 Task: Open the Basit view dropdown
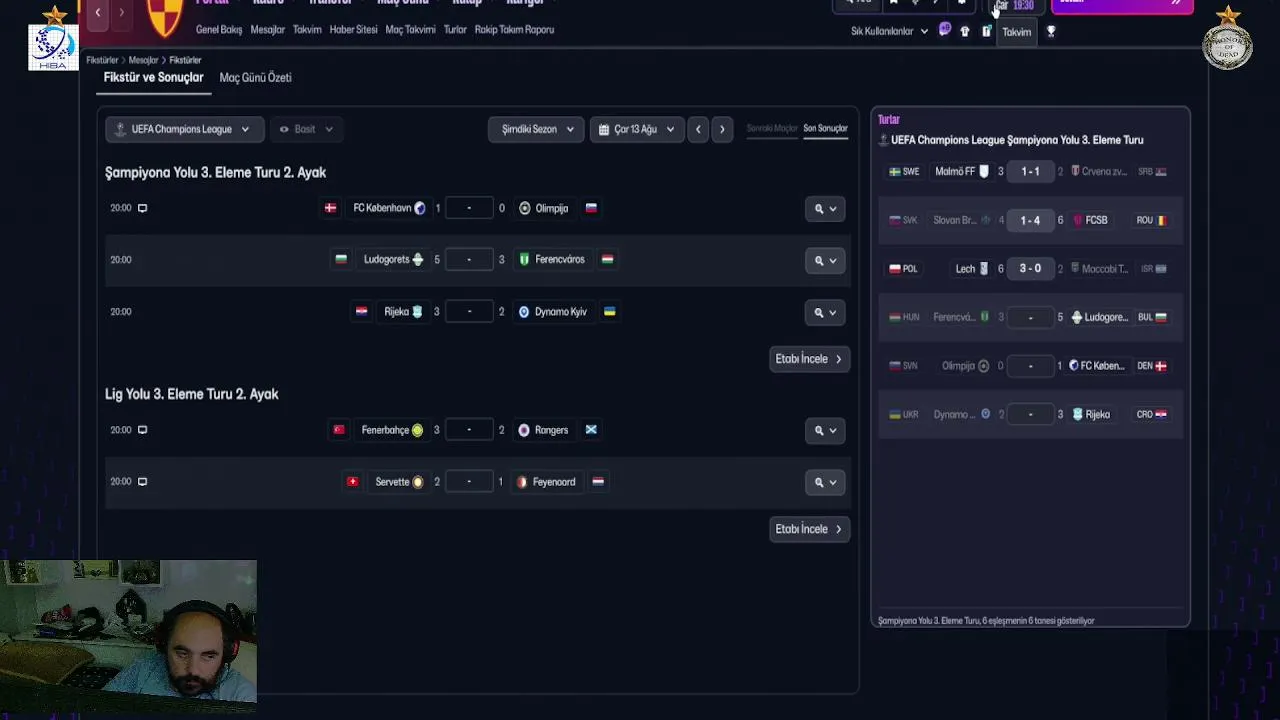point(306,129)
